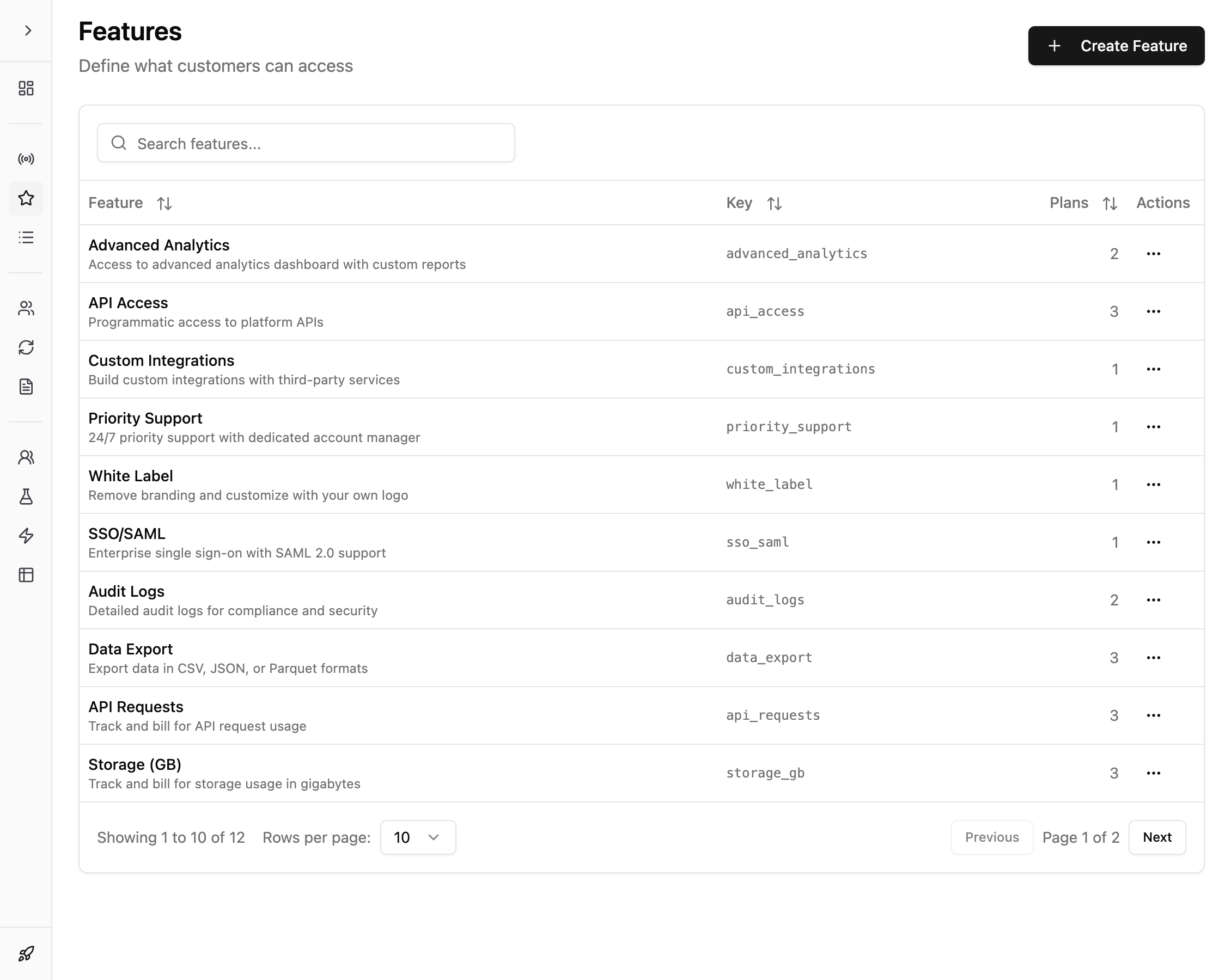Viewport: 1231px width, 980px height.
Task: Sort table by Feature column
Action: tap(164, 203)
